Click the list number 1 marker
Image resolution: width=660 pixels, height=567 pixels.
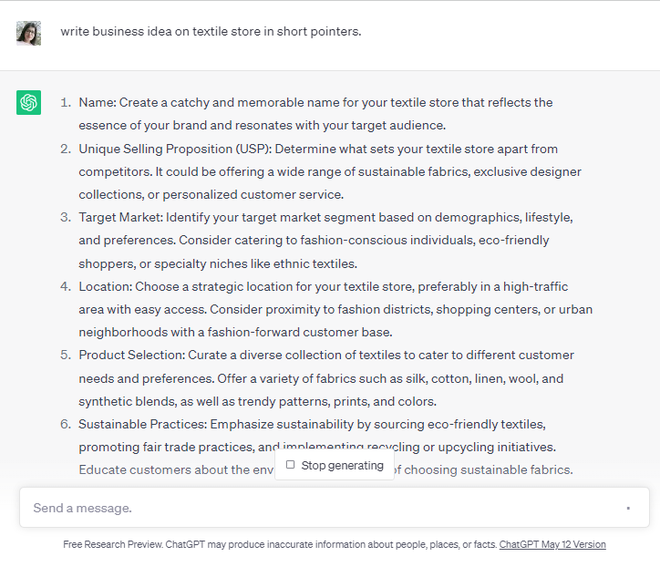(65, 102)
